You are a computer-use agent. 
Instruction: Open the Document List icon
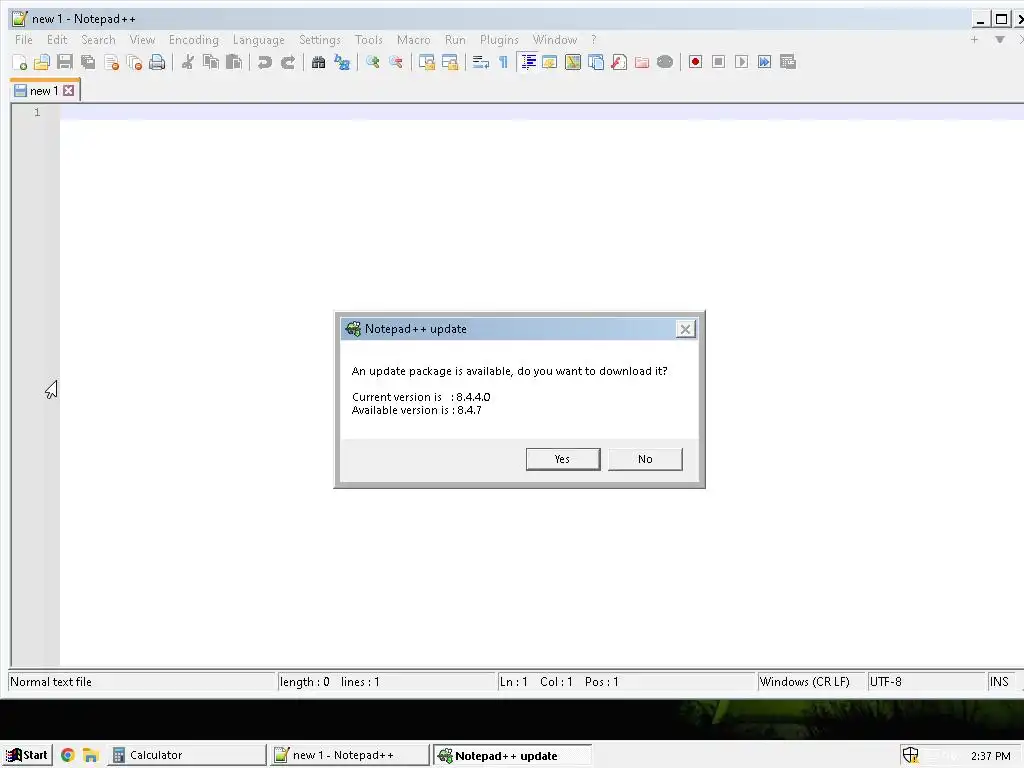pyautogui.click(x=596, y=62)
